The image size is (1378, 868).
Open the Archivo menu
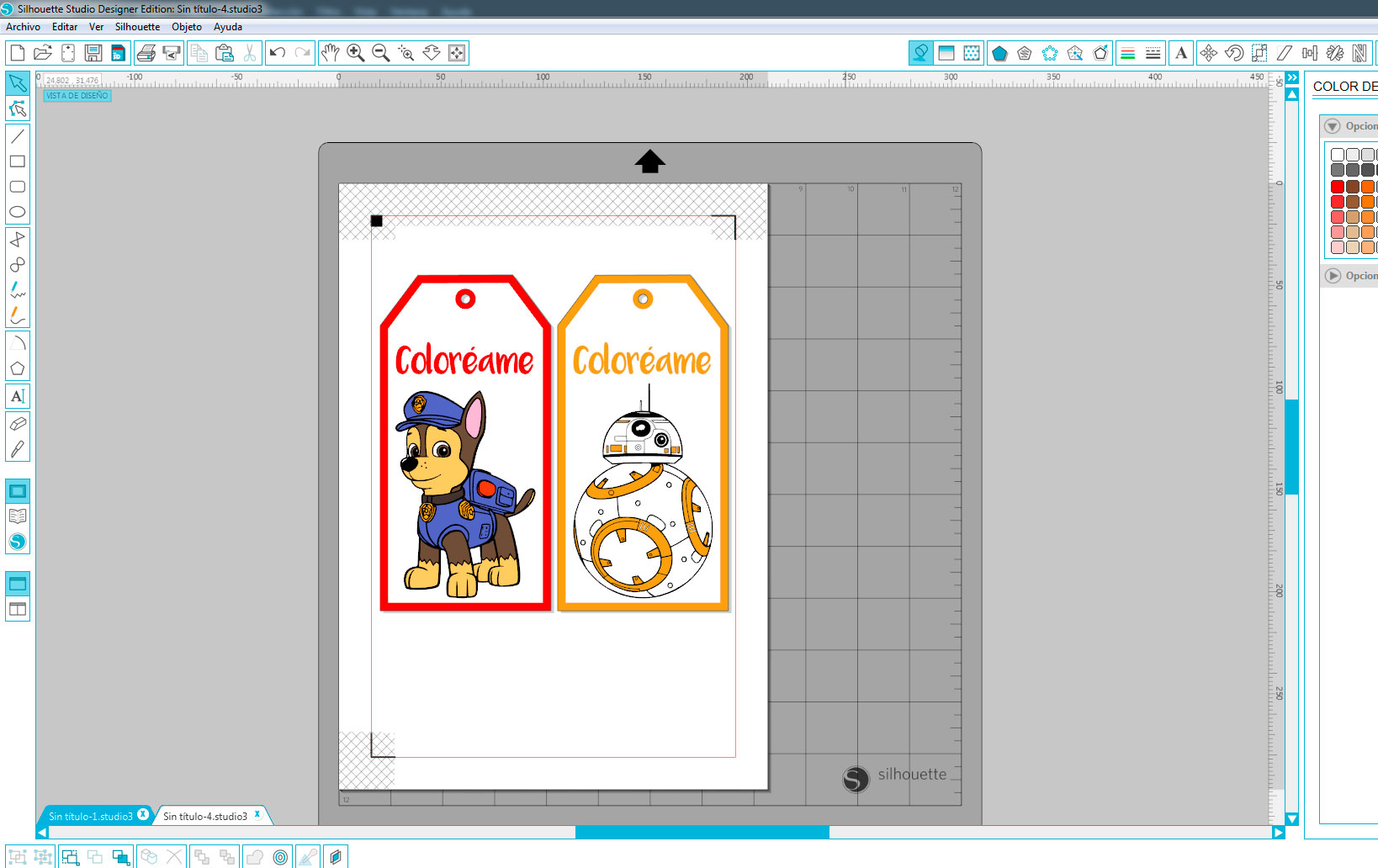(23, 27)
